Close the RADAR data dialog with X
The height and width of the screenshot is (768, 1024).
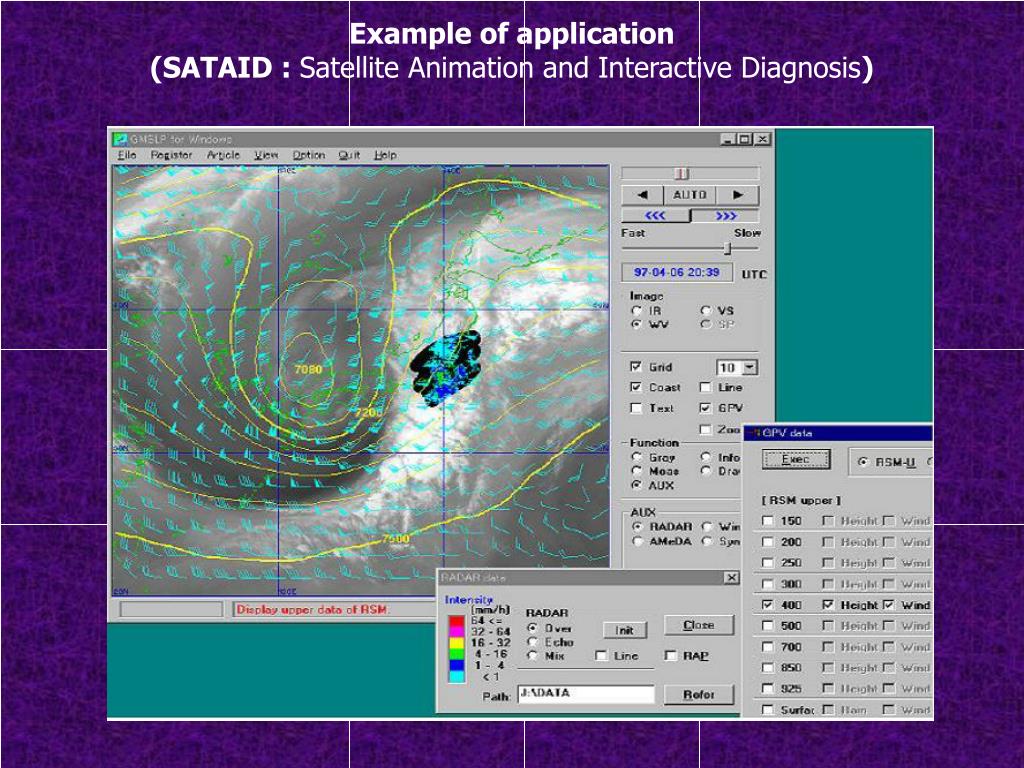(731, 577)
